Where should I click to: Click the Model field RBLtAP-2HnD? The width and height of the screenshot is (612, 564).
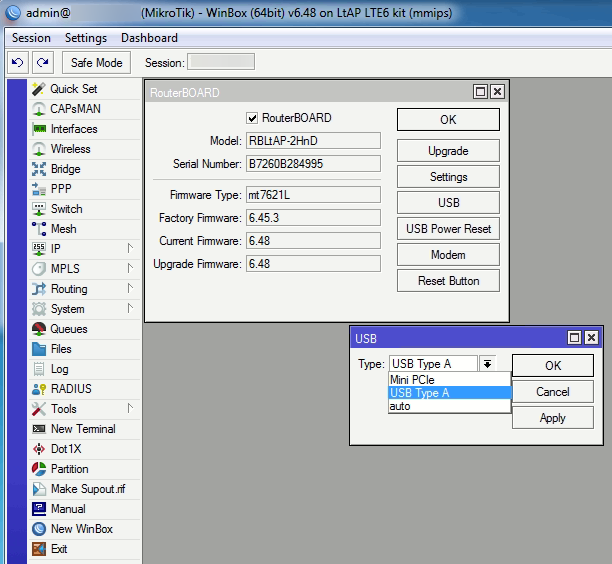coord(313,141)
